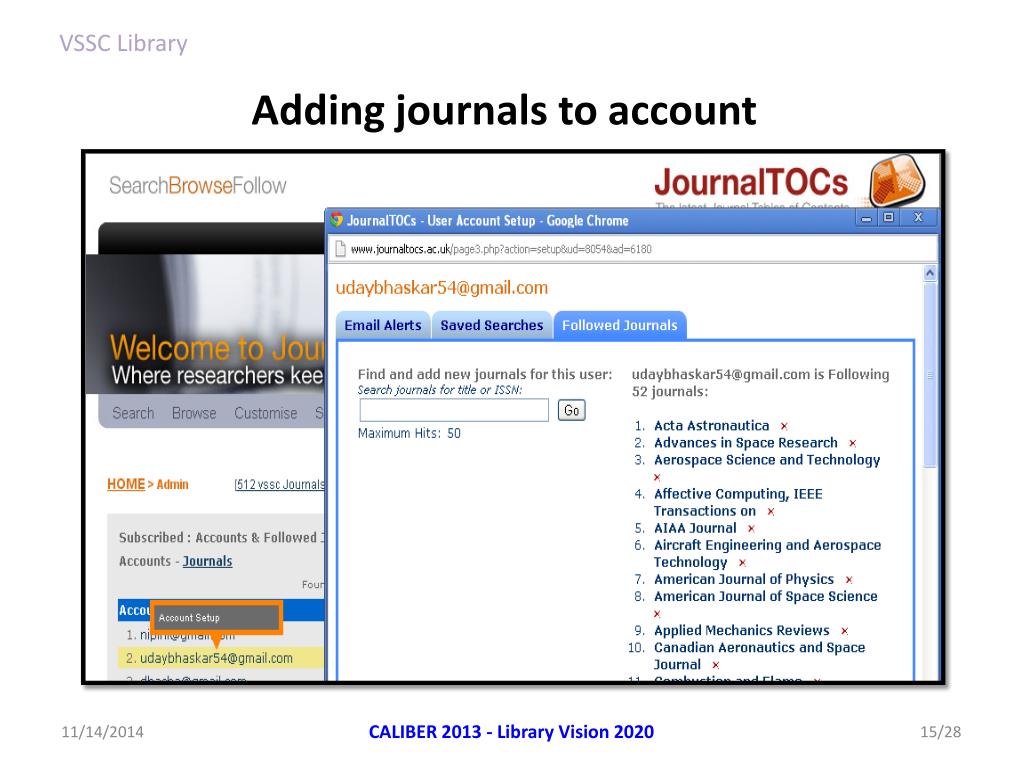Unfollow Applied Mechanics Reviews red X

pos(844,631)
